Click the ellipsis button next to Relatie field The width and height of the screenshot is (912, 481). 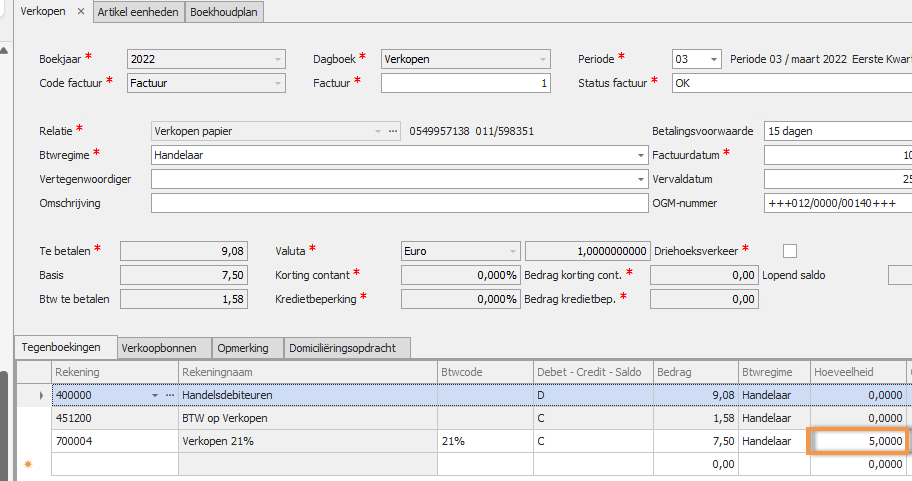click(x=393, y=131)
